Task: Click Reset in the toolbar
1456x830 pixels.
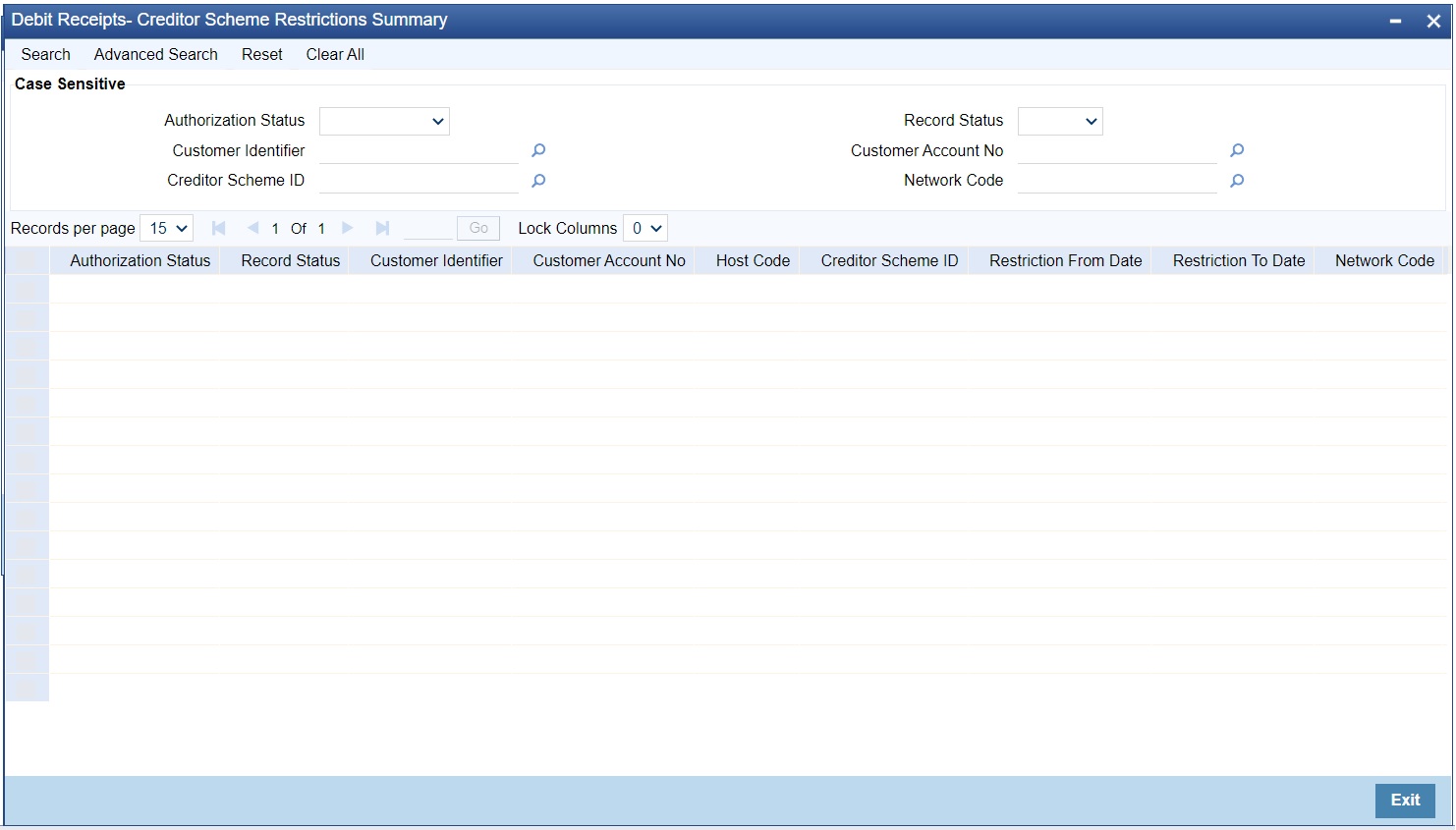Action: click(262, 55)
